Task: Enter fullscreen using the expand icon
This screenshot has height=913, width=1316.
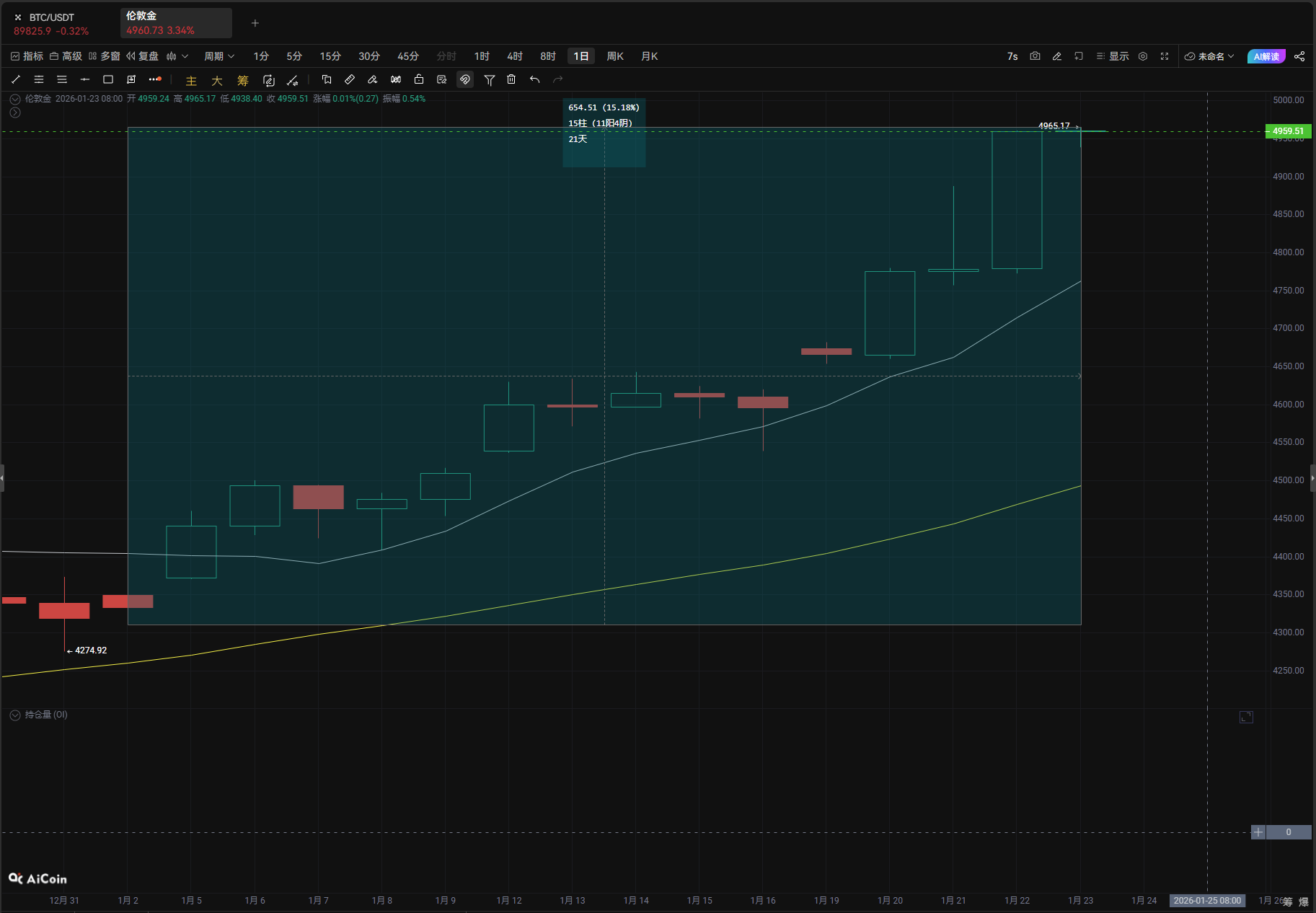Action: (1165, 56)
